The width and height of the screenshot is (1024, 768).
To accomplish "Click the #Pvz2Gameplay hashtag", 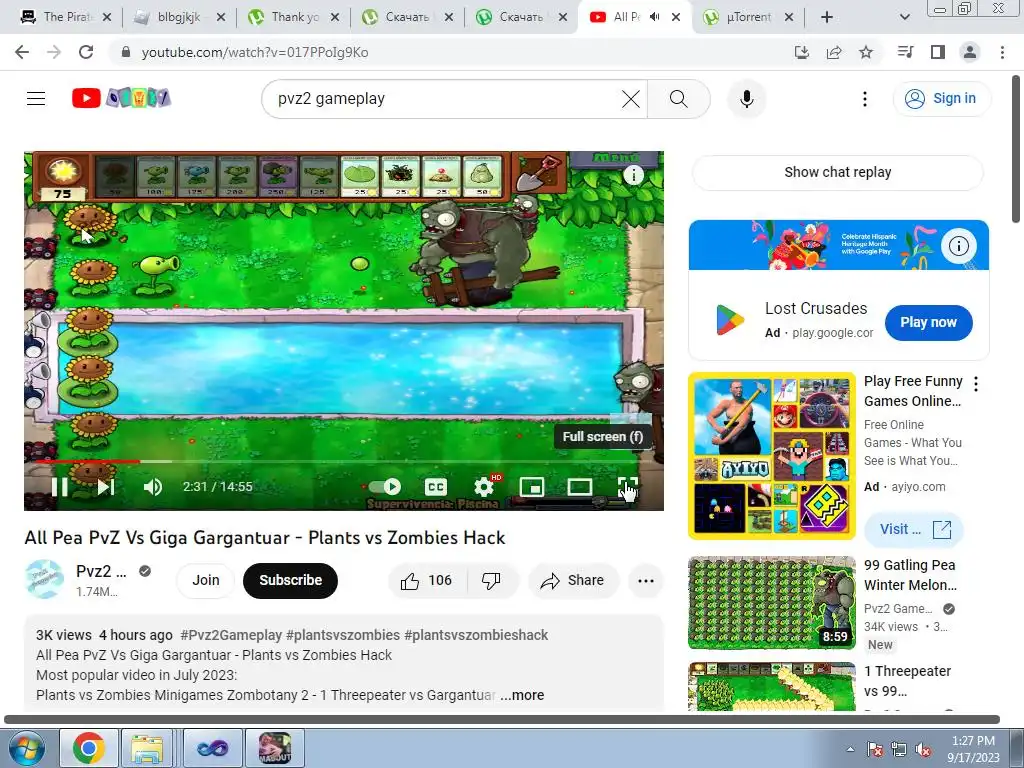I will click(231, 635).
